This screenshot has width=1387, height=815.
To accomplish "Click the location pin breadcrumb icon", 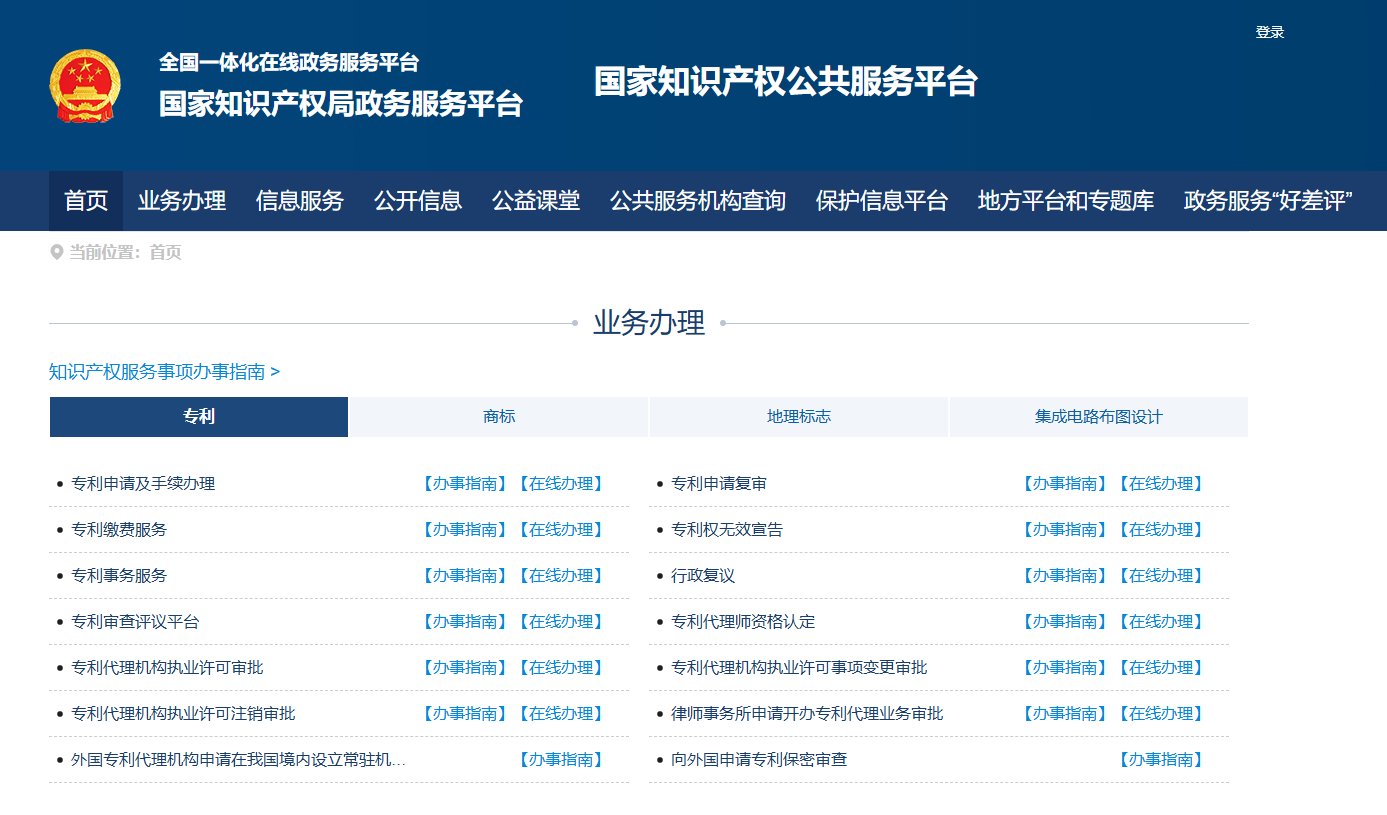I will pyautogui.click(x=55, y=252).
